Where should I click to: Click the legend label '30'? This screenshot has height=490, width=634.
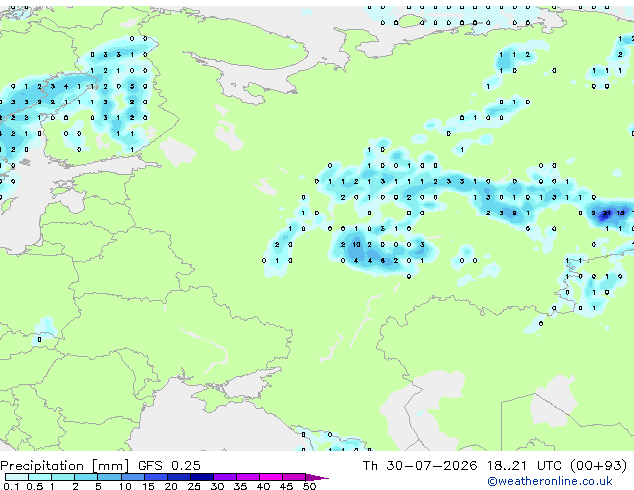tap(217, 486)
